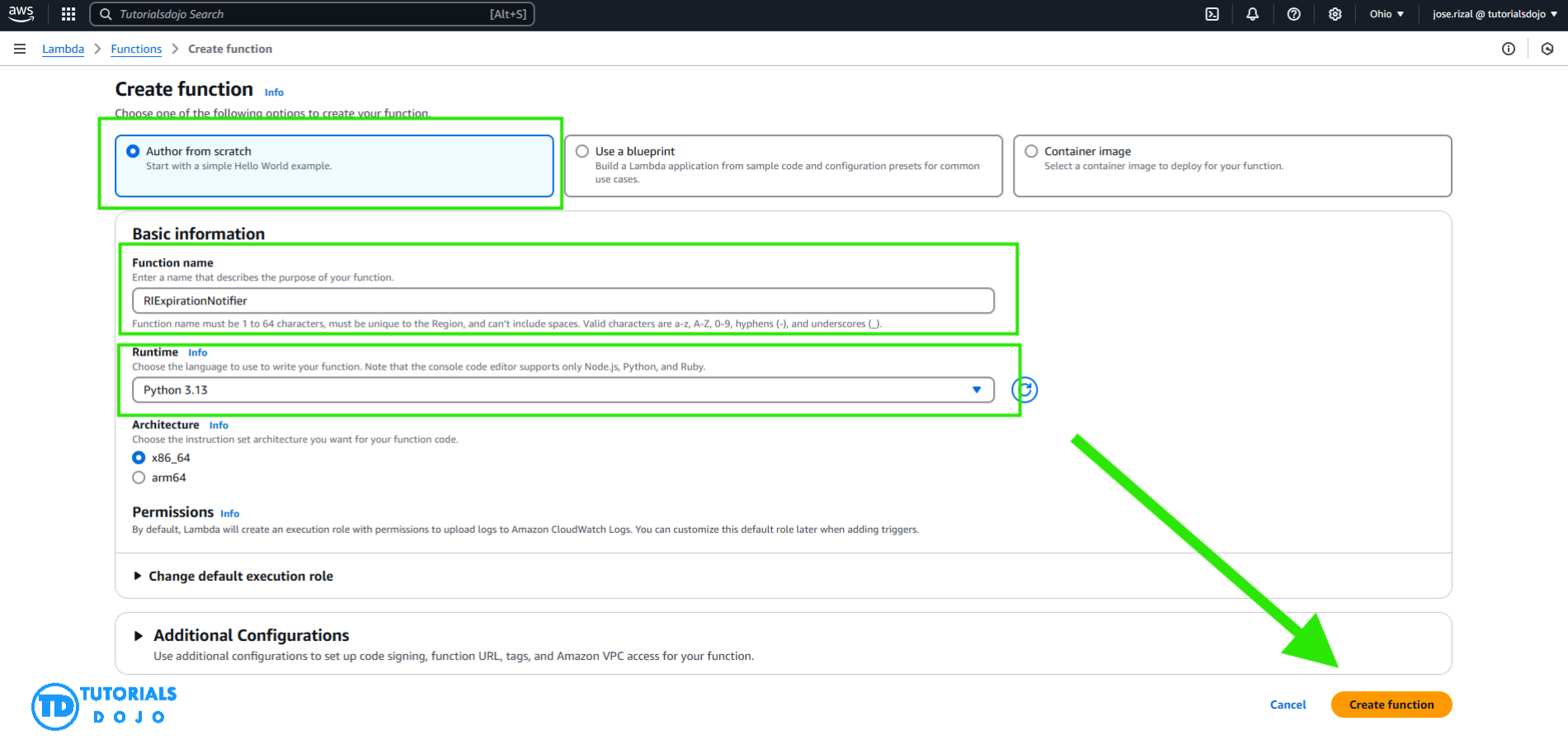Open Info link beside Architecture
The width and height of the screenshot is (1568, 745).
pyautogui.click(x=219, y=425)
